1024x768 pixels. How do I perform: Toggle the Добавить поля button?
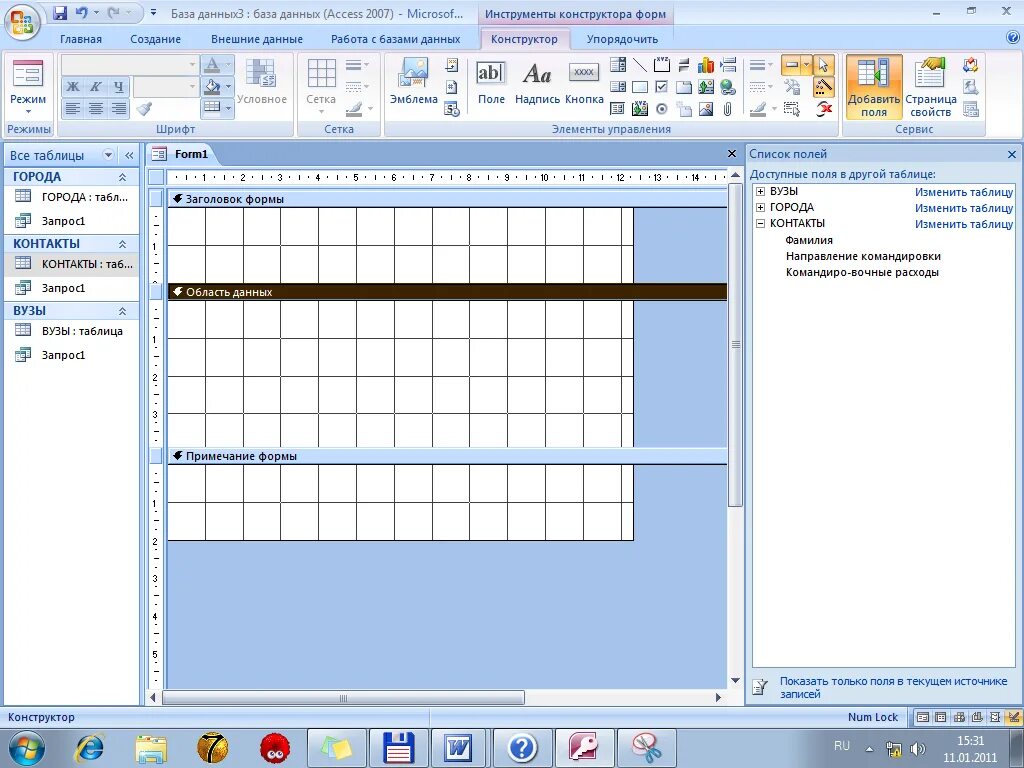pyautogui.click(x=874, y=87)
